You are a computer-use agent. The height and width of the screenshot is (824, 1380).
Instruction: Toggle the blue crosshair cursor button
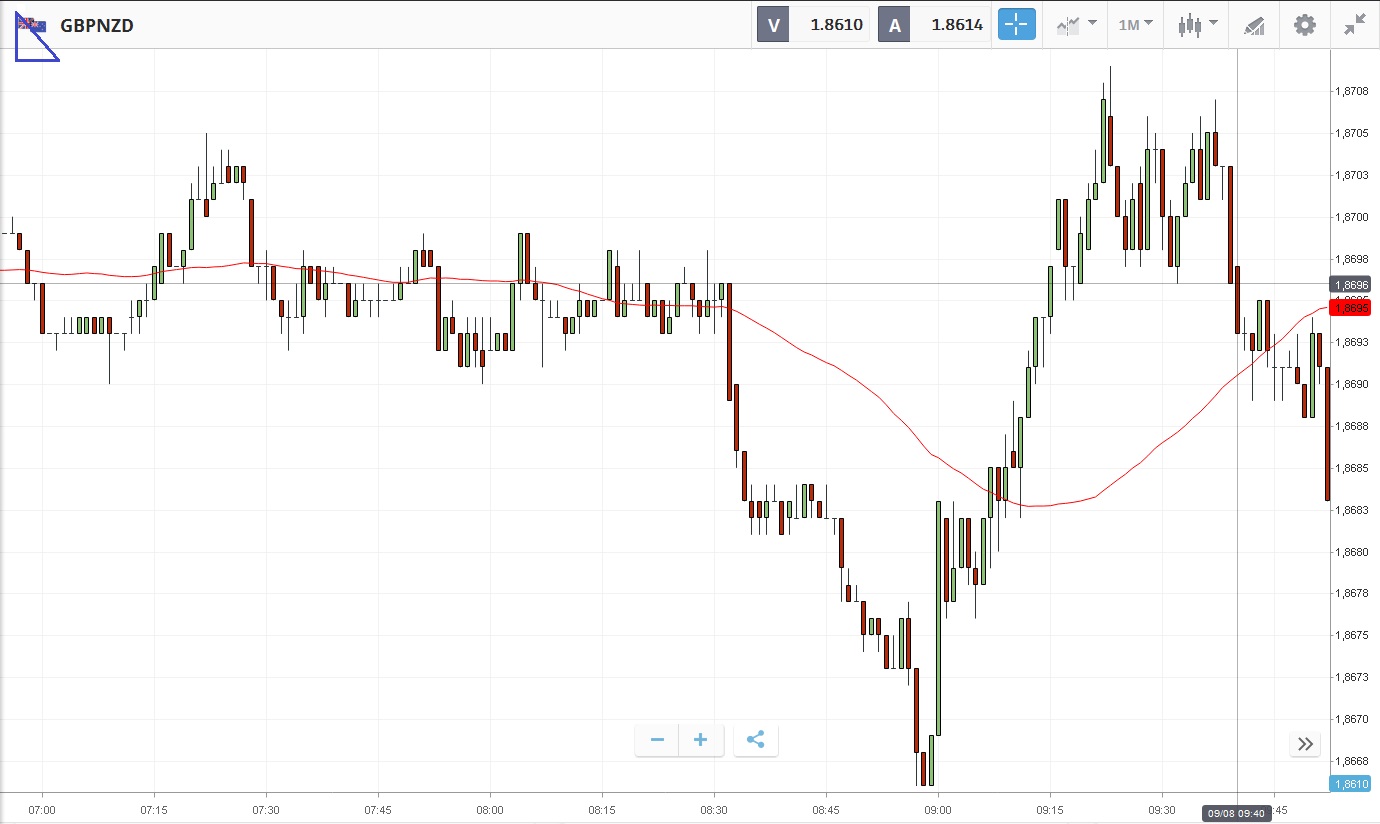(1016, 25)
